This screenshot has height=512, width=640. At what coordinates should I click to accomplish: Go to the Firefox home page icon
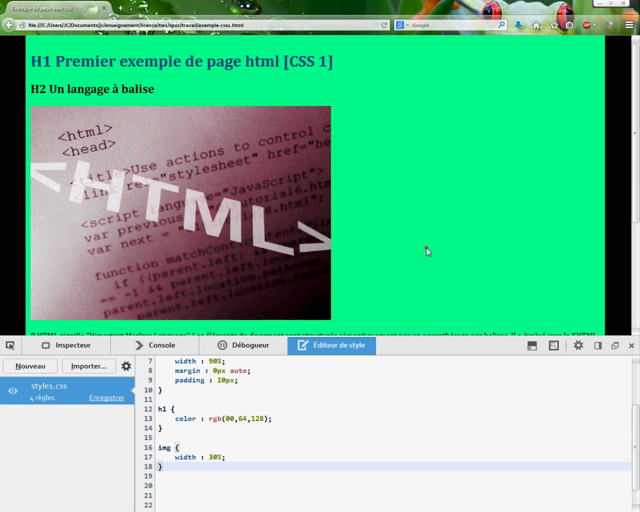[536, 24]
